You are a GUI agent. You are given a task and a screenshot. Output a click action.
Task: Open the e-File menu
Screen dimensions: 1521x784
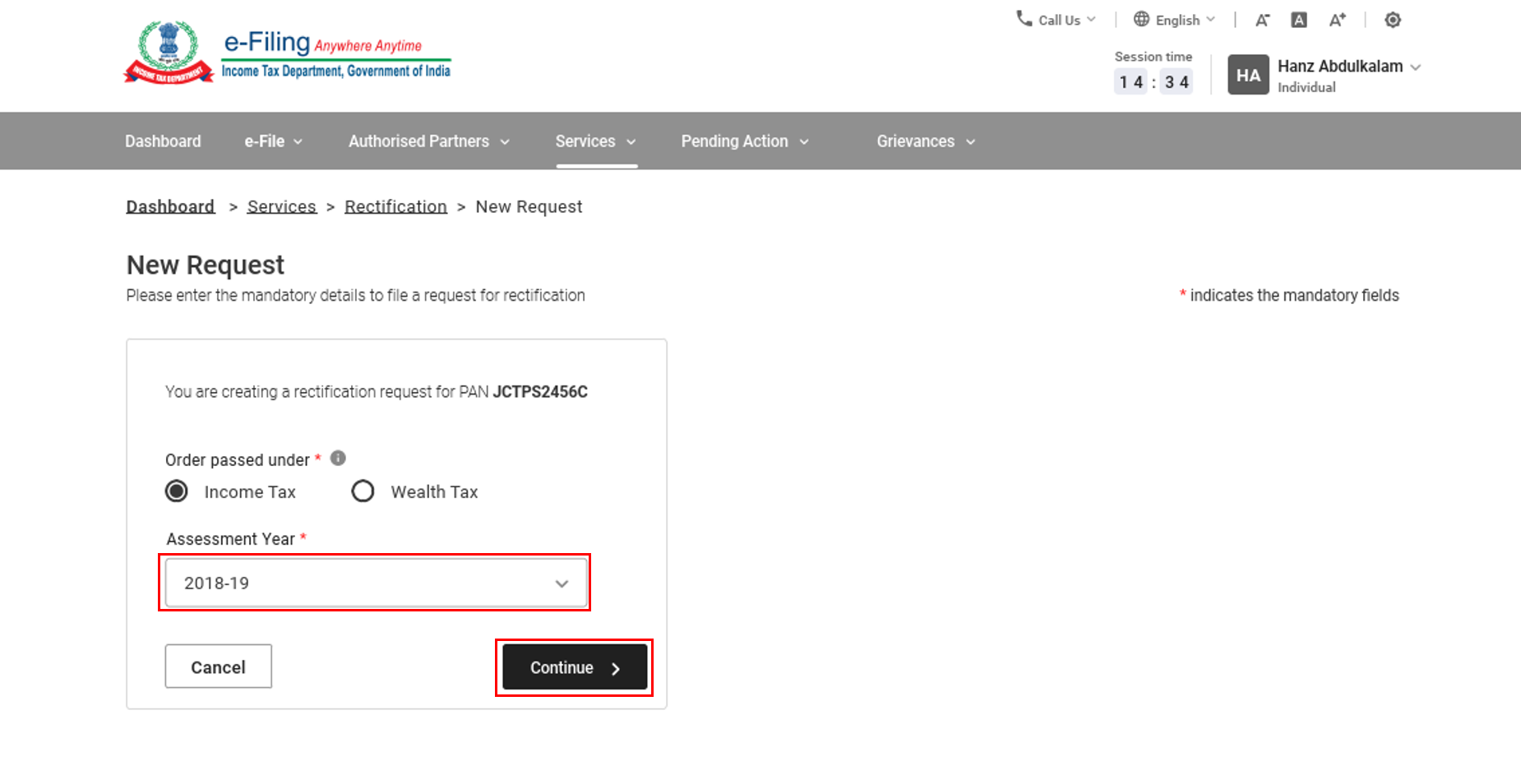(x=273, y=141)
